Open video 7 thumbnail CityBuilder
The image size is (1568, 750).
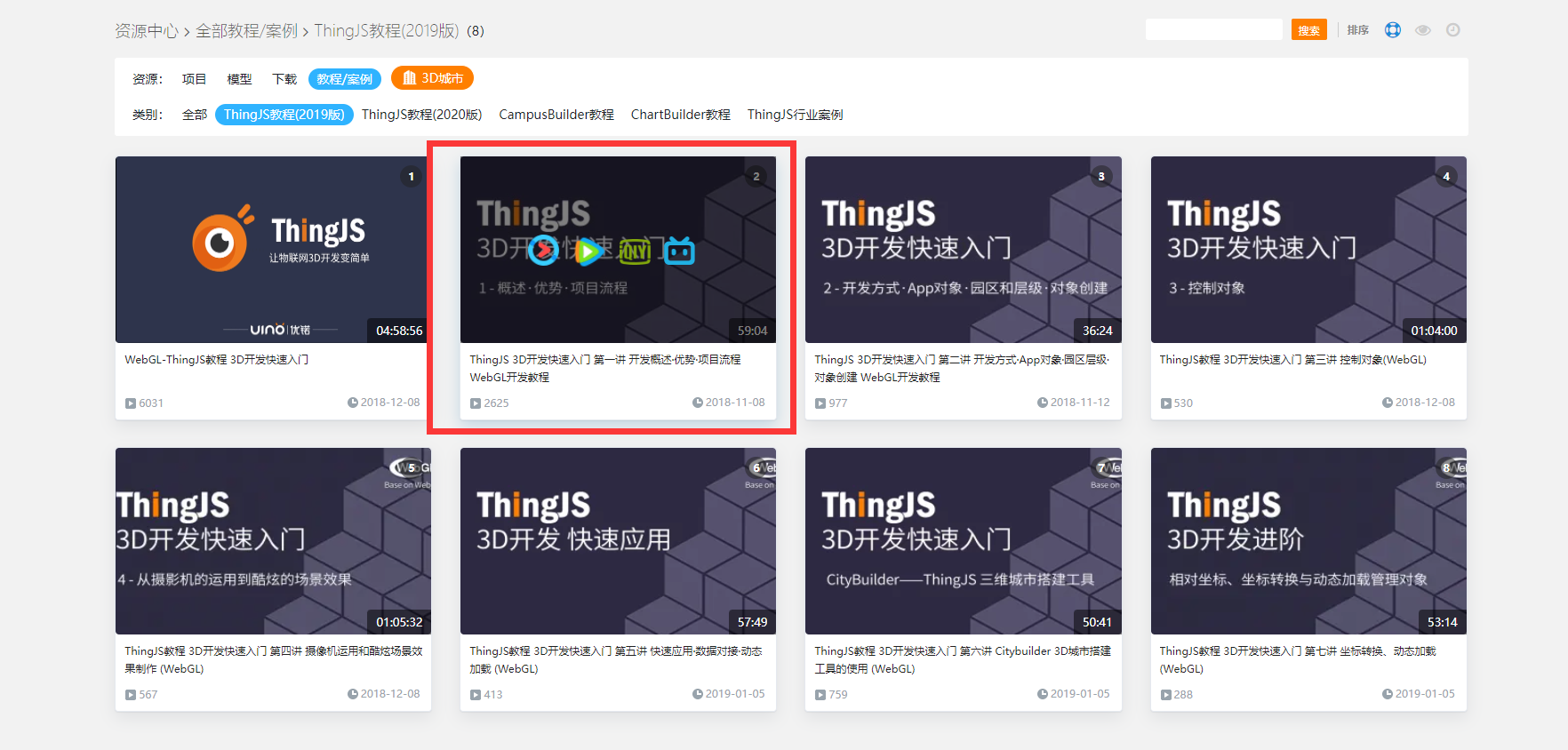pos(964,541)
